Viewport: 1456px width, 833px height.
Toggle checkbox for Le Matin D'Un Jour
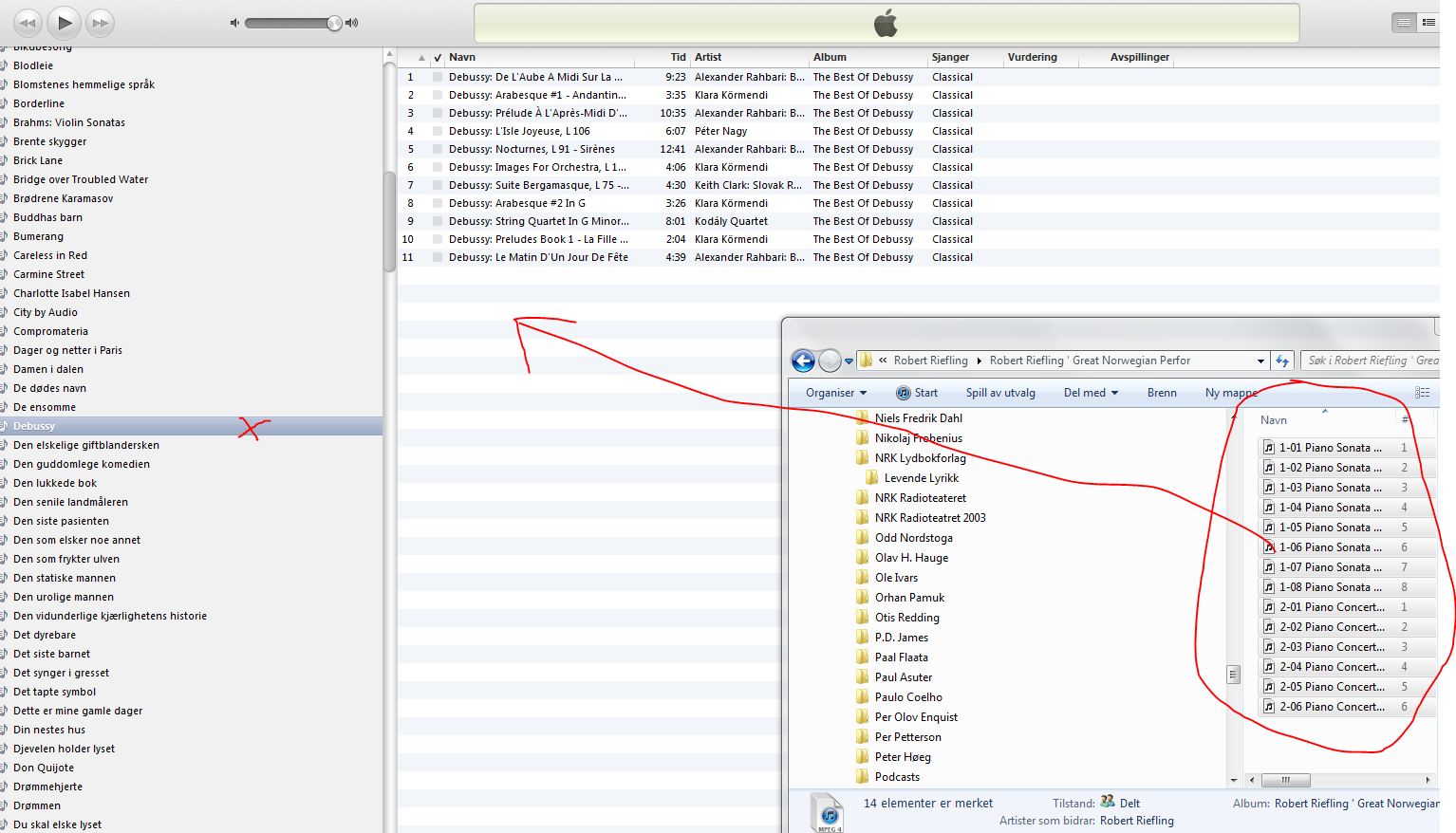click(x=438, y=258)
